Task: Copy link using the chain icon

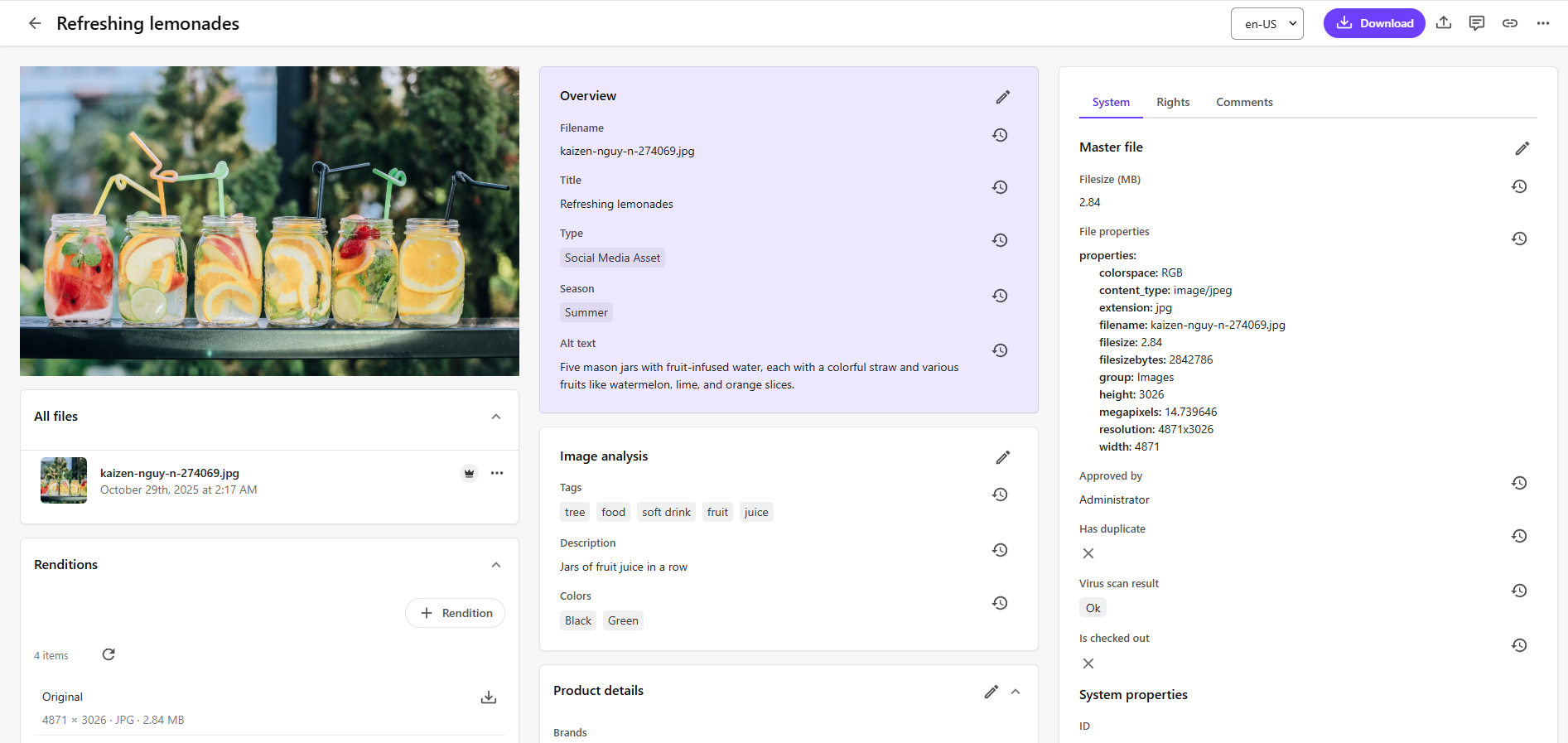Action: 1510,23
